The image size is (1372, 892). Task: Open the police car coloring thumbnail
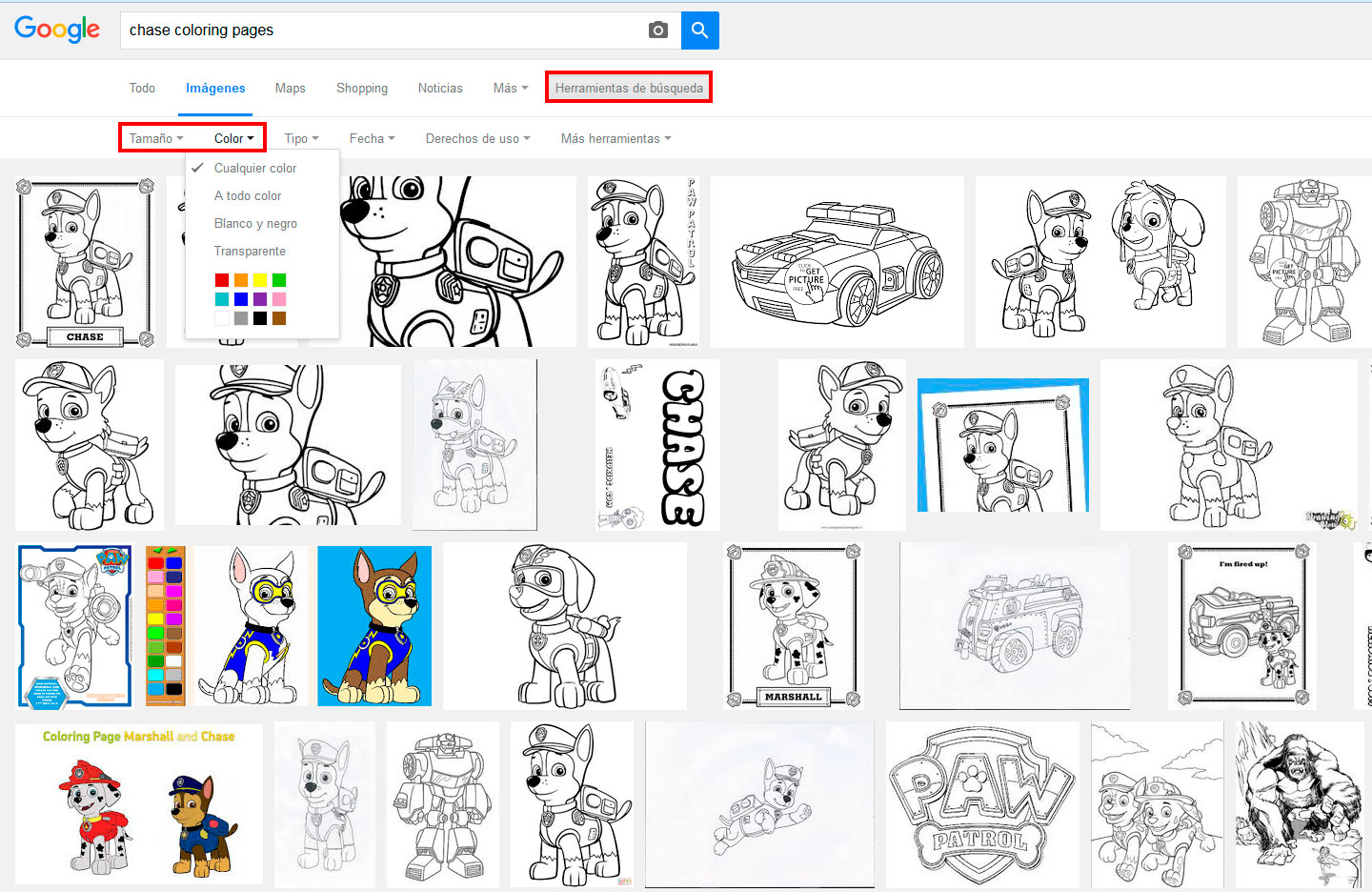tap(837, 262)
